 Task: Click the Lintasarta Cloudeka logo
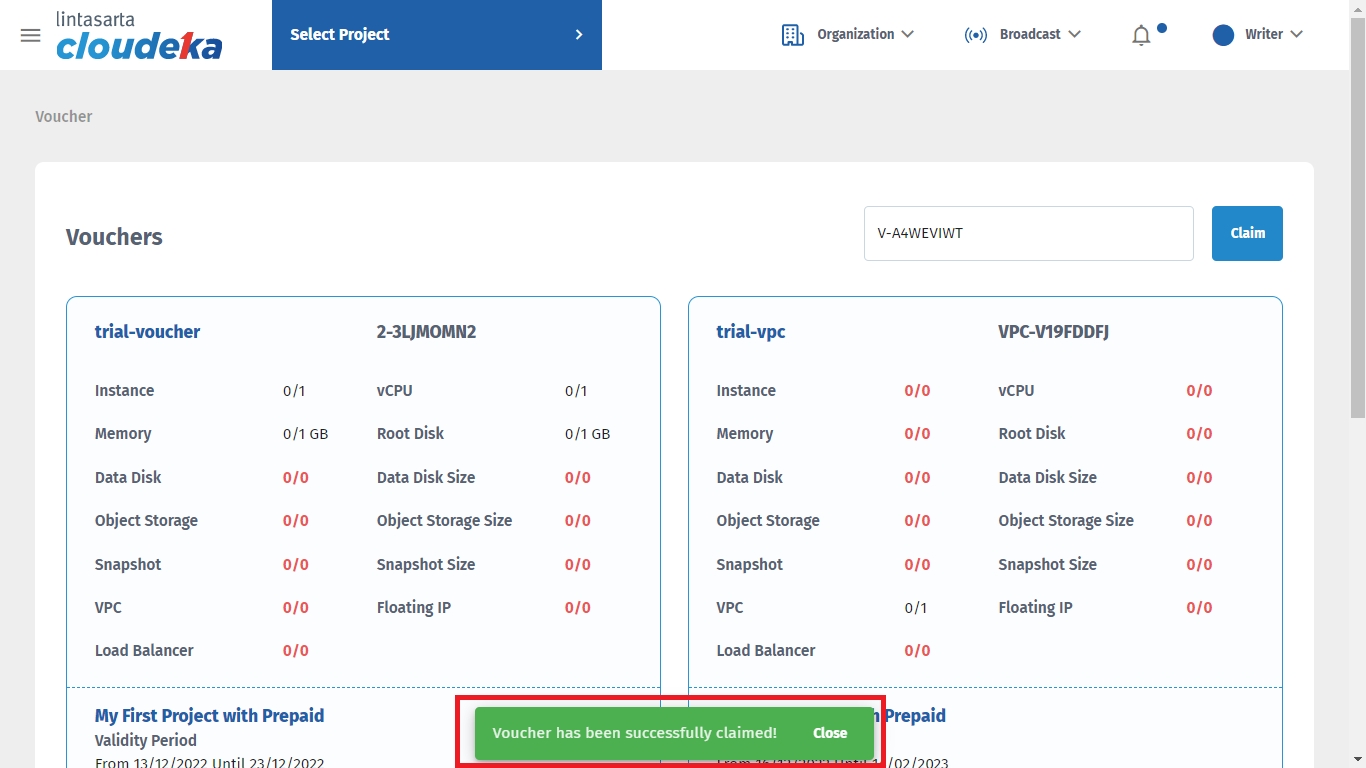coord(139,36)
